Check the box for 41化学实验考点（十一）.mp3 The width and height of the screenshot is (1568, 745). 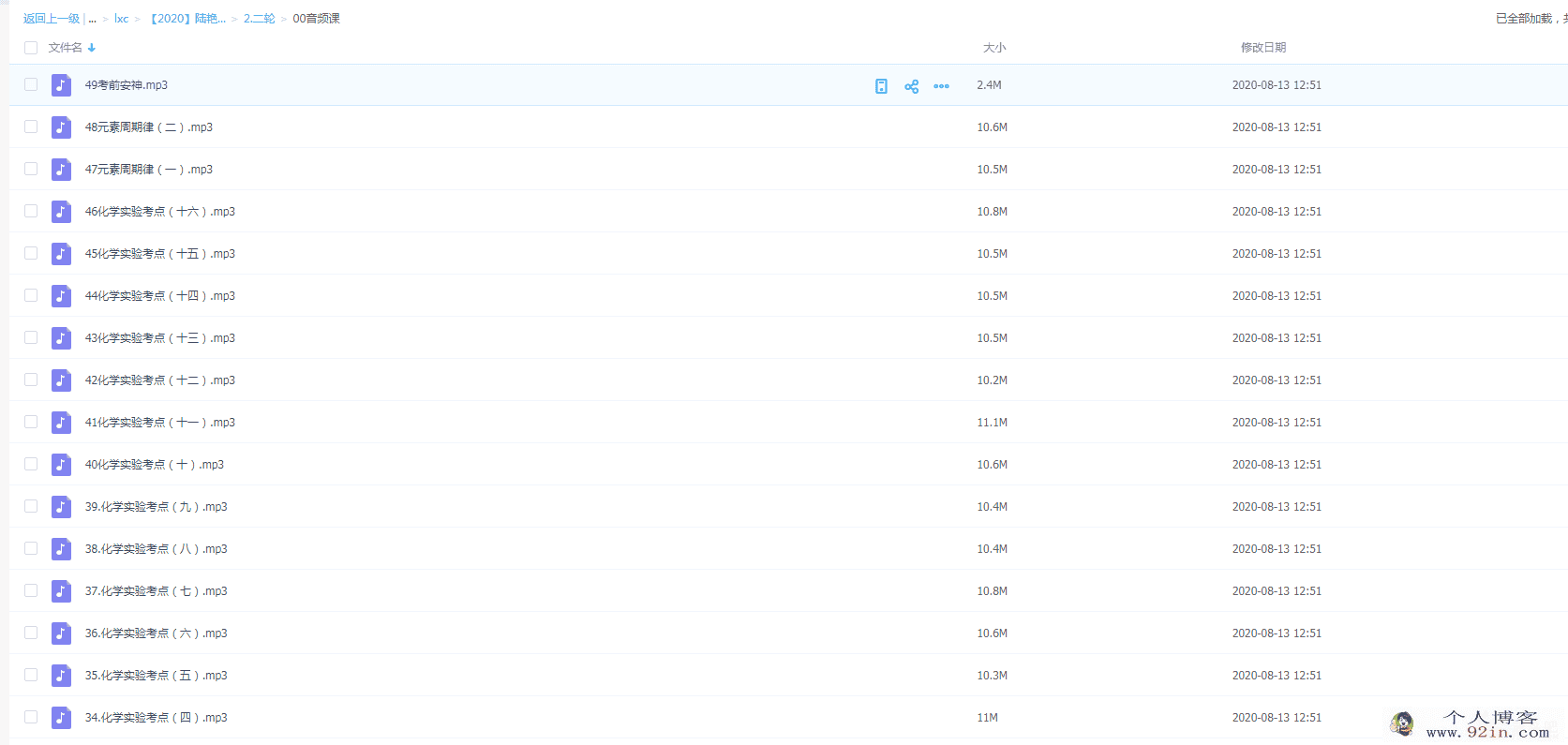(x=31, y=422)
